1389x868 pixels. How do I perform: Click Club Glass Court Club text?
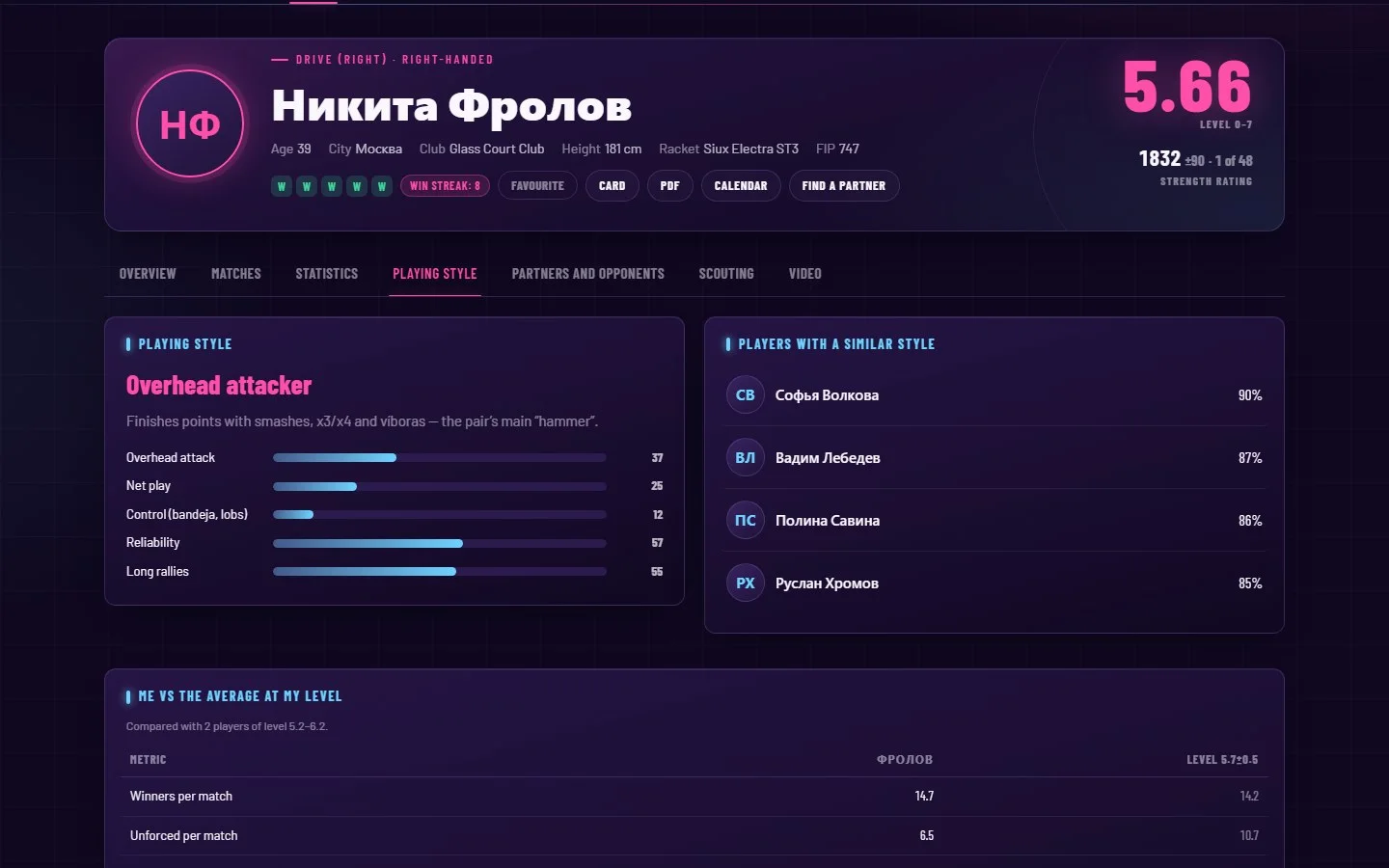click(481, 149)
